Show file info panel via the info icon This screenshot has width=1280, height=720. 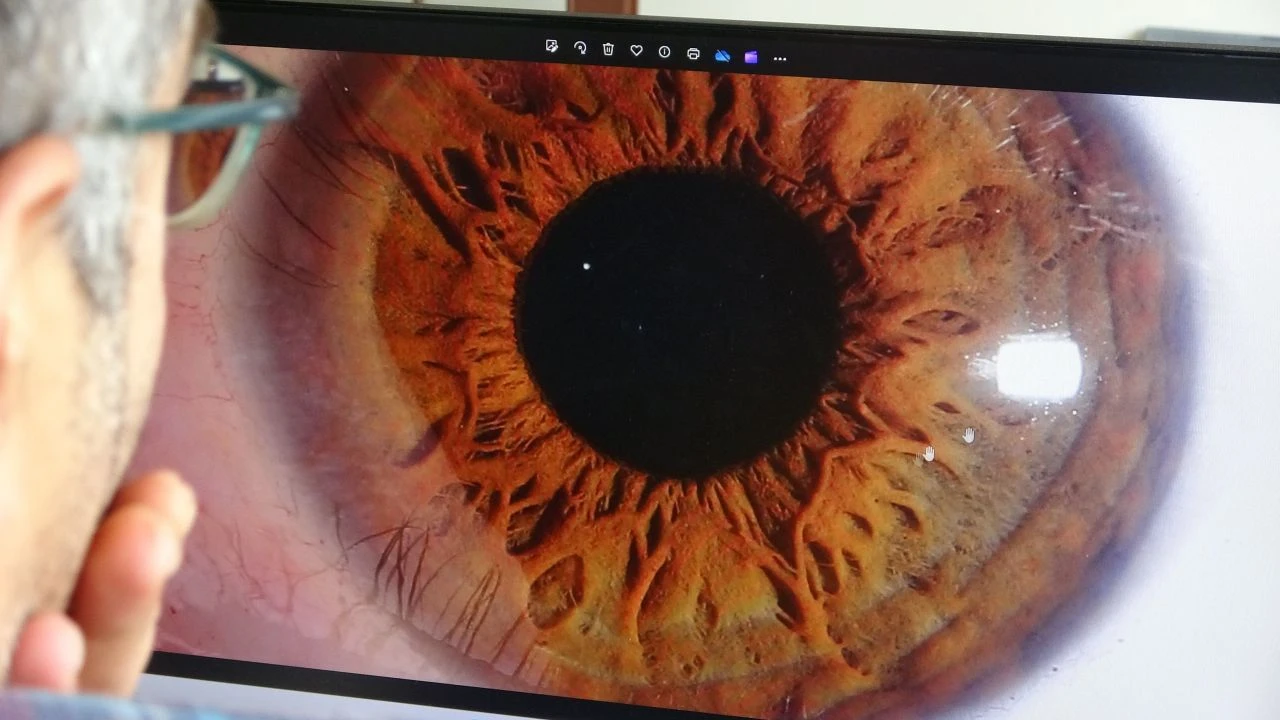click(x=664, y=52)
